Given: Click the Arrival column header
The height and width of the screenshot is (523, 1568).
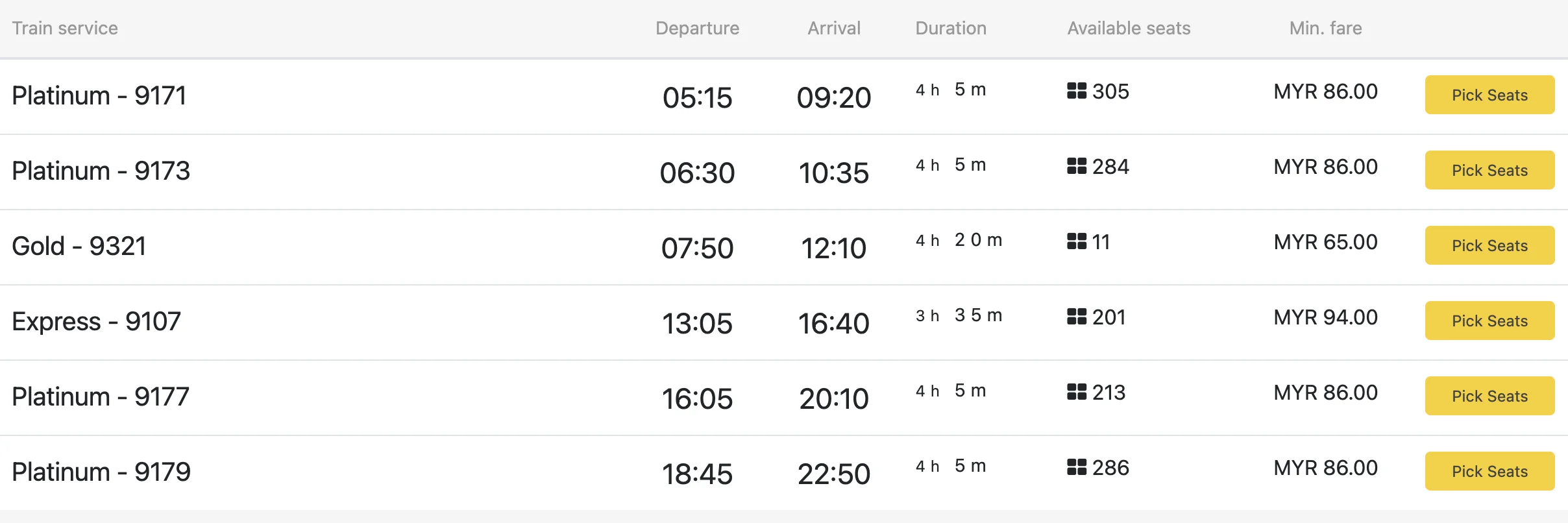Looking at the screenshot, I should [834, 29].
